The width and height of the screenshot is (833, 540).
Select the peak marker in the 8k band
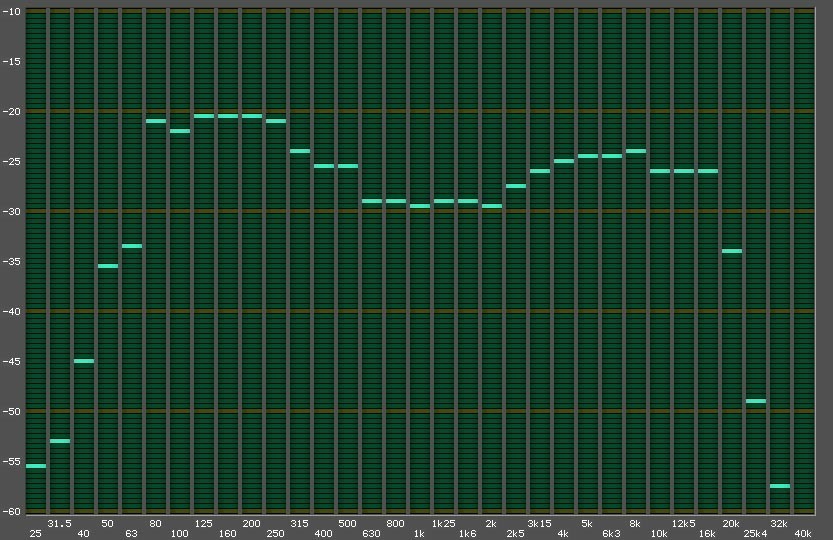(x=636, y=151)
